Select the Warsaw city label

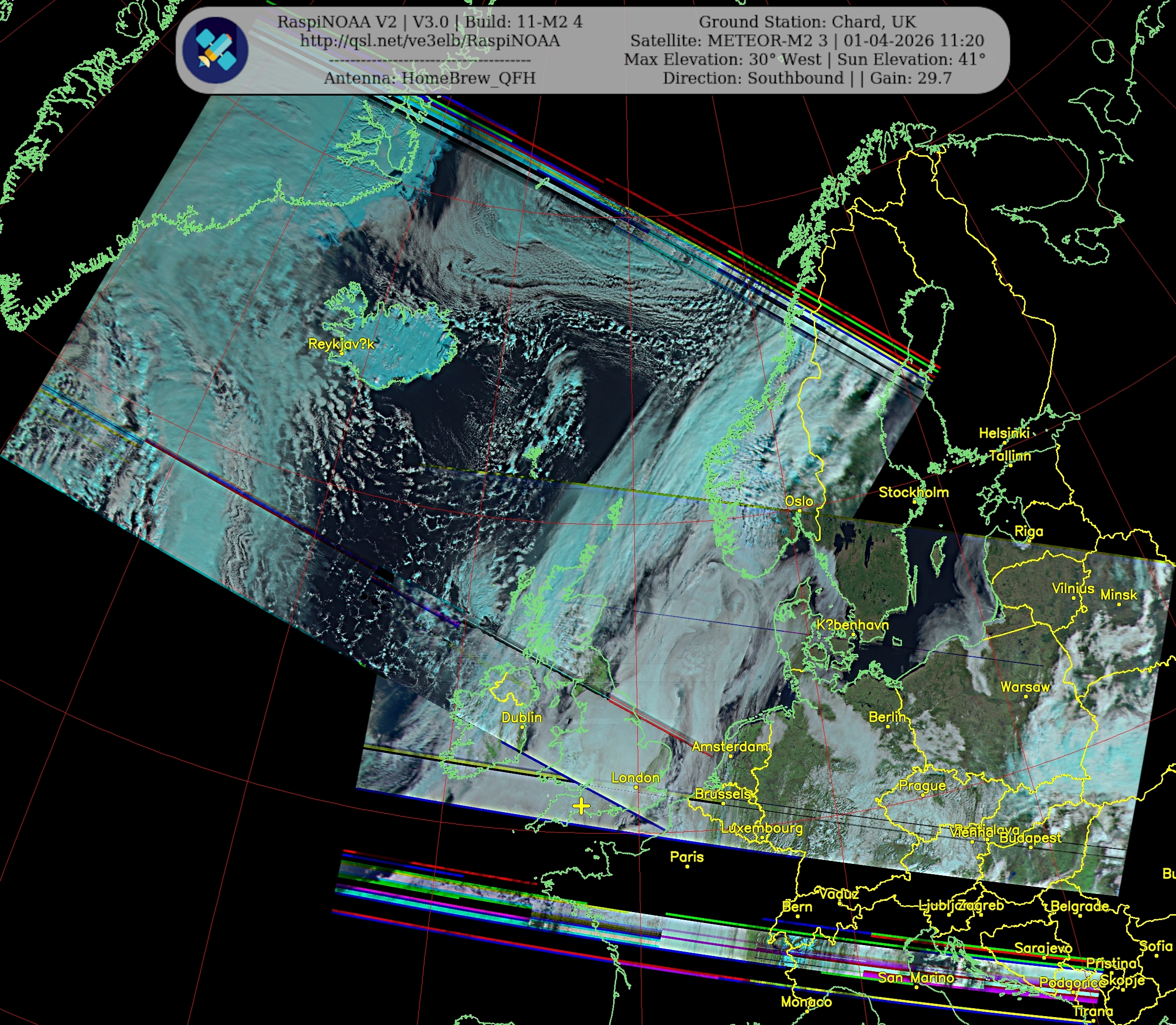(1025, 687)
